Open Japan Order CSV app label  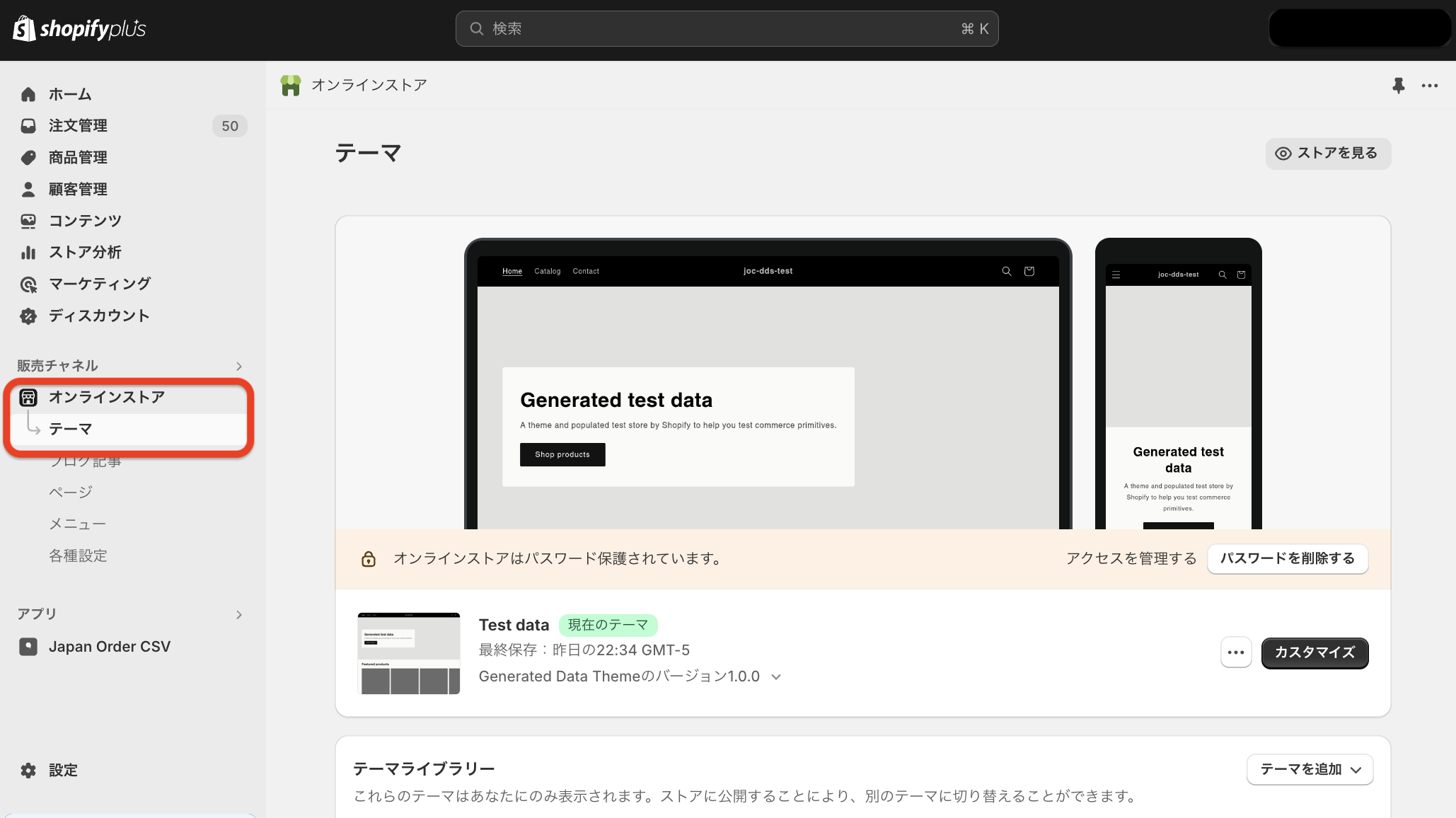coord(110,647)
